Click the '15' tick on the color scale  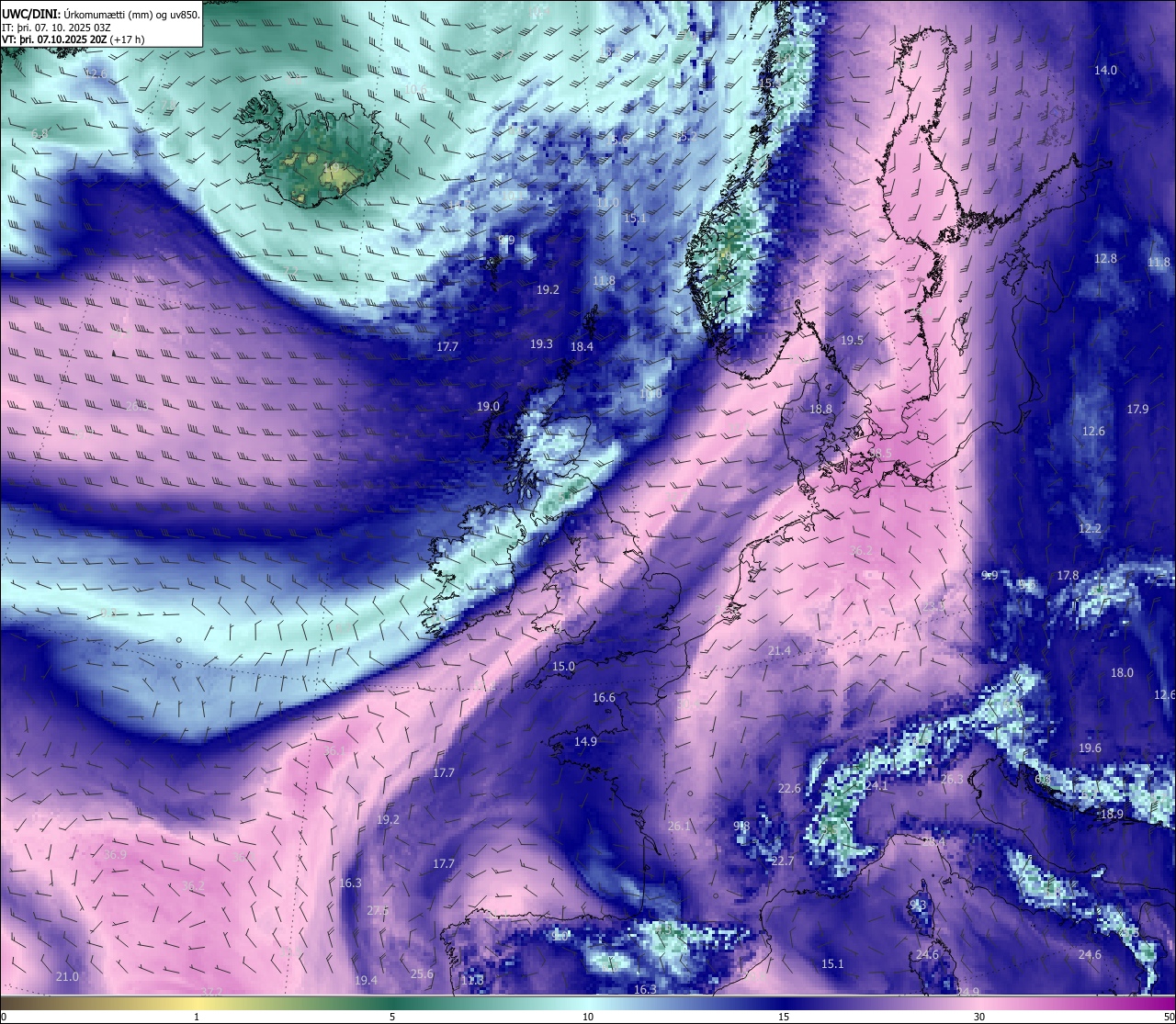[x=784, y=1017]
